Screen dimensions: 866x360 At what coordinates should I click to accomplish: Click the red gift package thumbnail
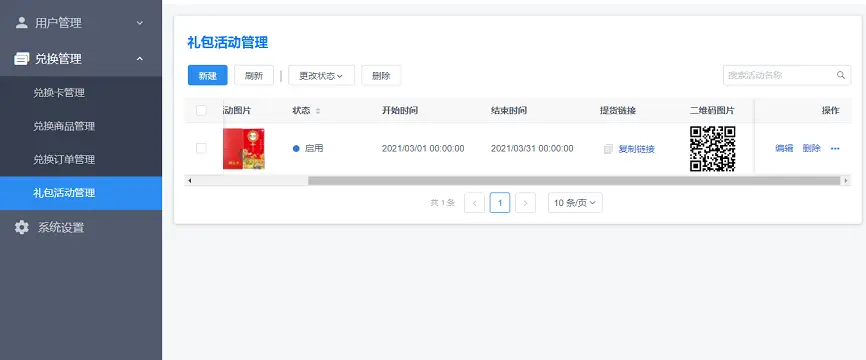click(x=244, y=149)
